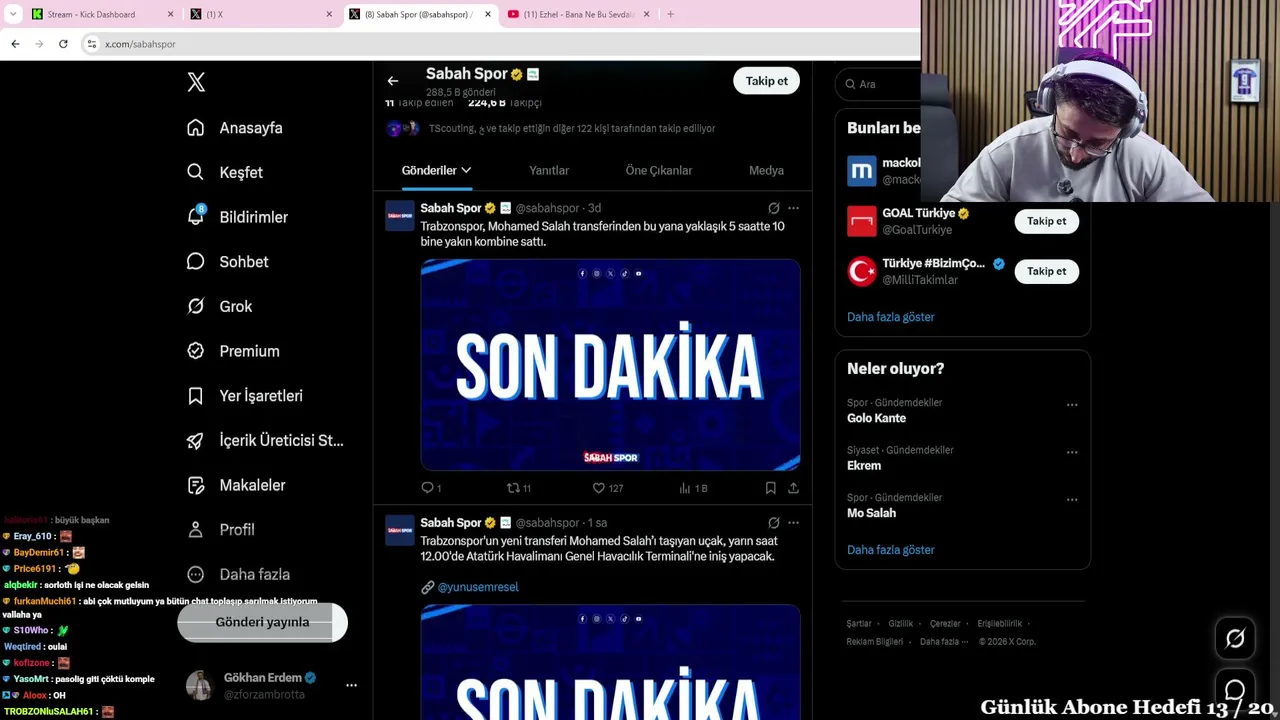
Task: Open the first SON DAKİKA post image
Action: tap(610, 365)
